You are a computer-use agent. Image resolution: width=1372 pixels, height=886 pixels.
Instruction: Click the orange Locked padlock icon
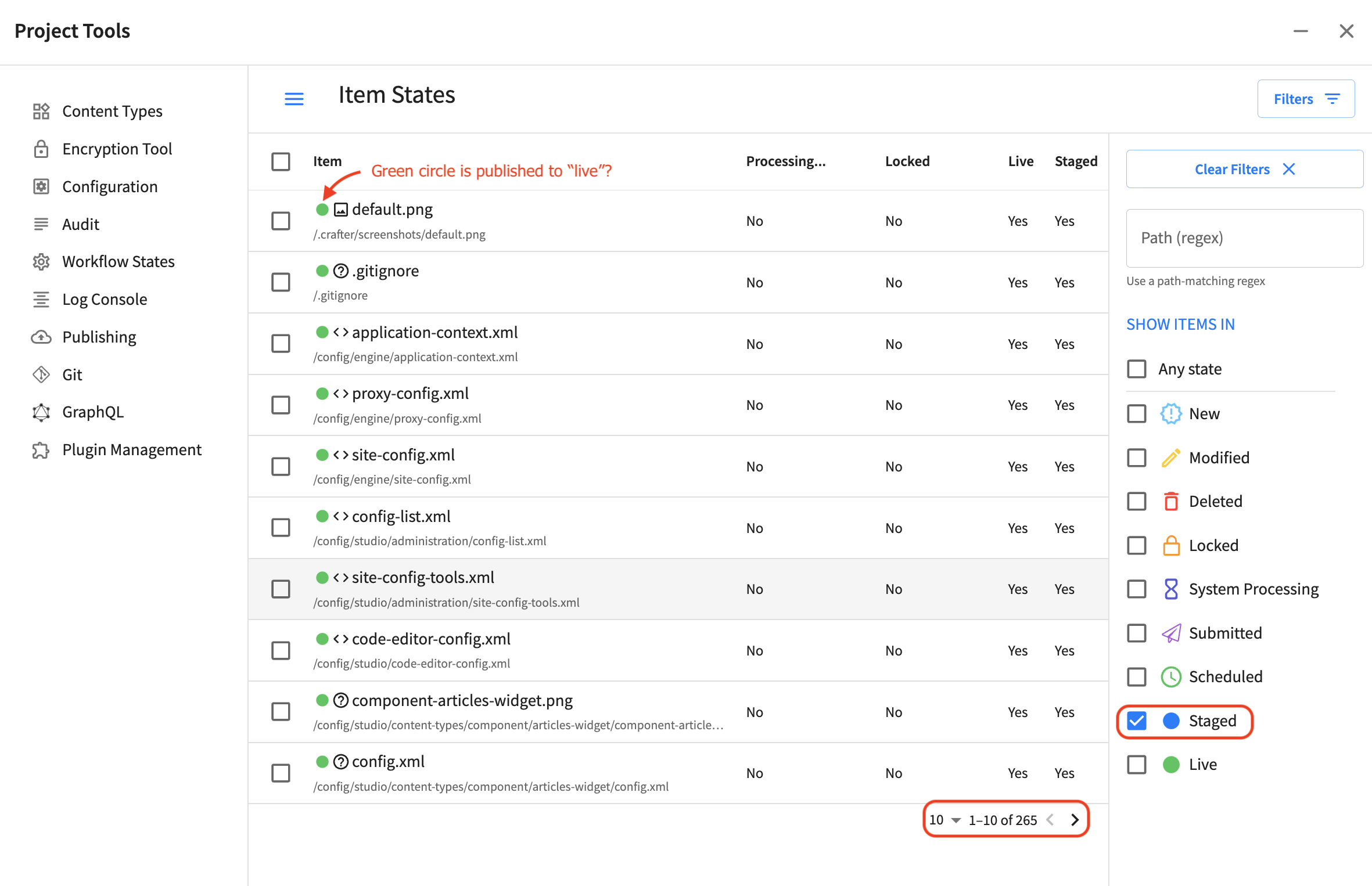(1171, 545)
